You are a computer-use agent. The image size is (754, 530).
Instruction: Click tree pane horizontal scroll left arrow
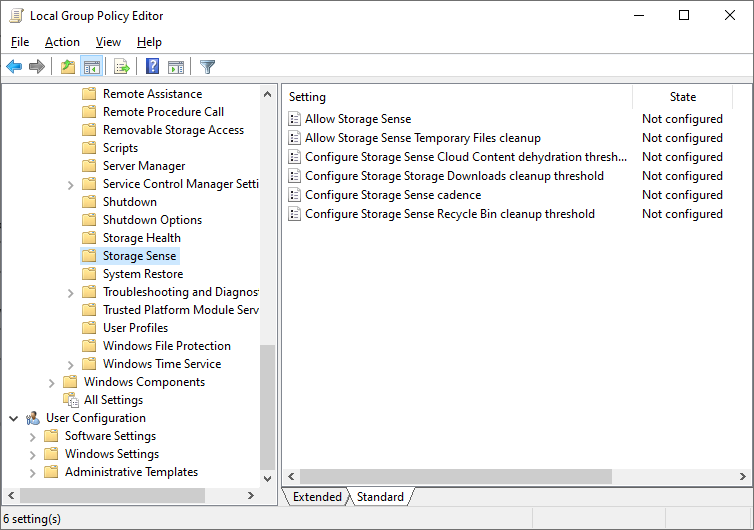[11, 495]
